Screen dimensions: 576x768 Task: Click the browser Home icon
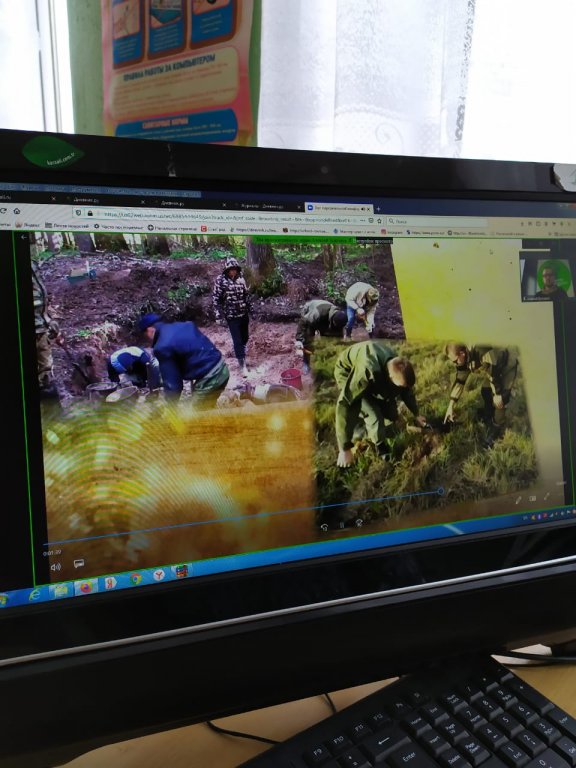(x=17, y=211)
